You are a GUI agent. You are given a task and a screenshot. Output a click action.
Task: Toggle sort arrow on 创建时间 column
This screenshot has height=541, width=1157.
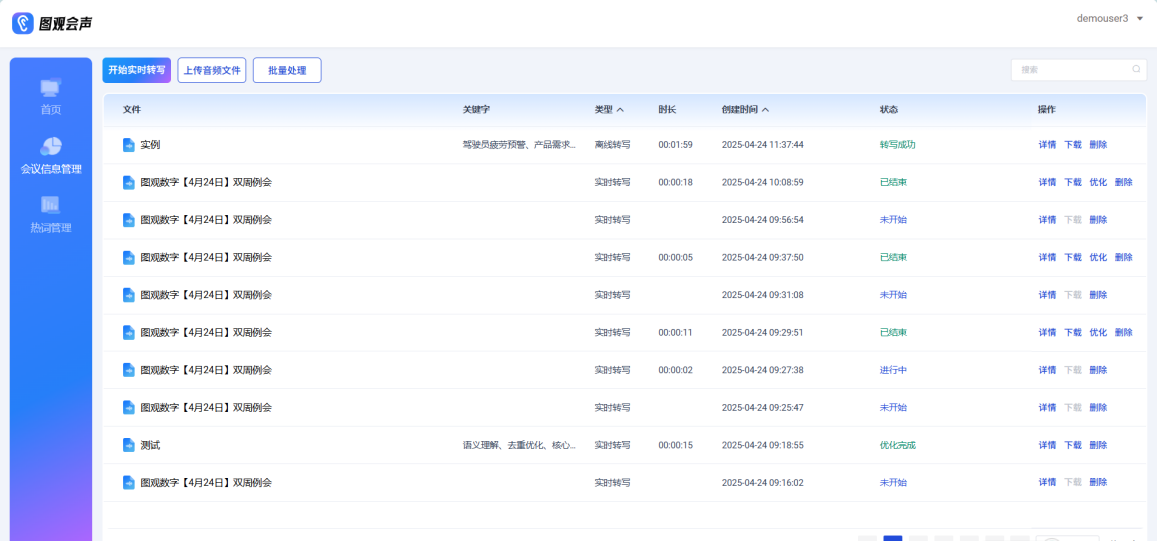[x=766, y=110]
